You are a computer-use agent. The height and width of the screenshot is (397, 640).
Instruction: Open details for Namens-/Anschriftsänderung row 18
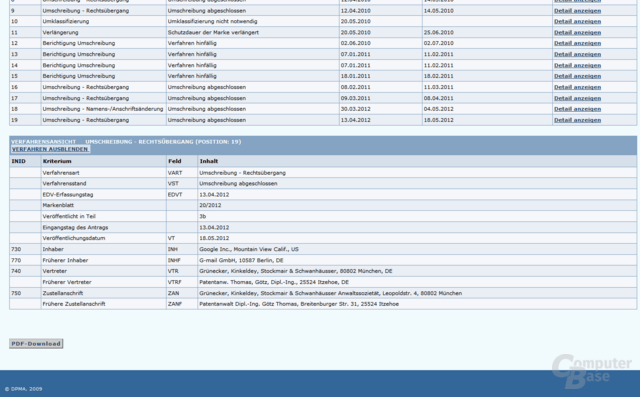click(577, 109)
